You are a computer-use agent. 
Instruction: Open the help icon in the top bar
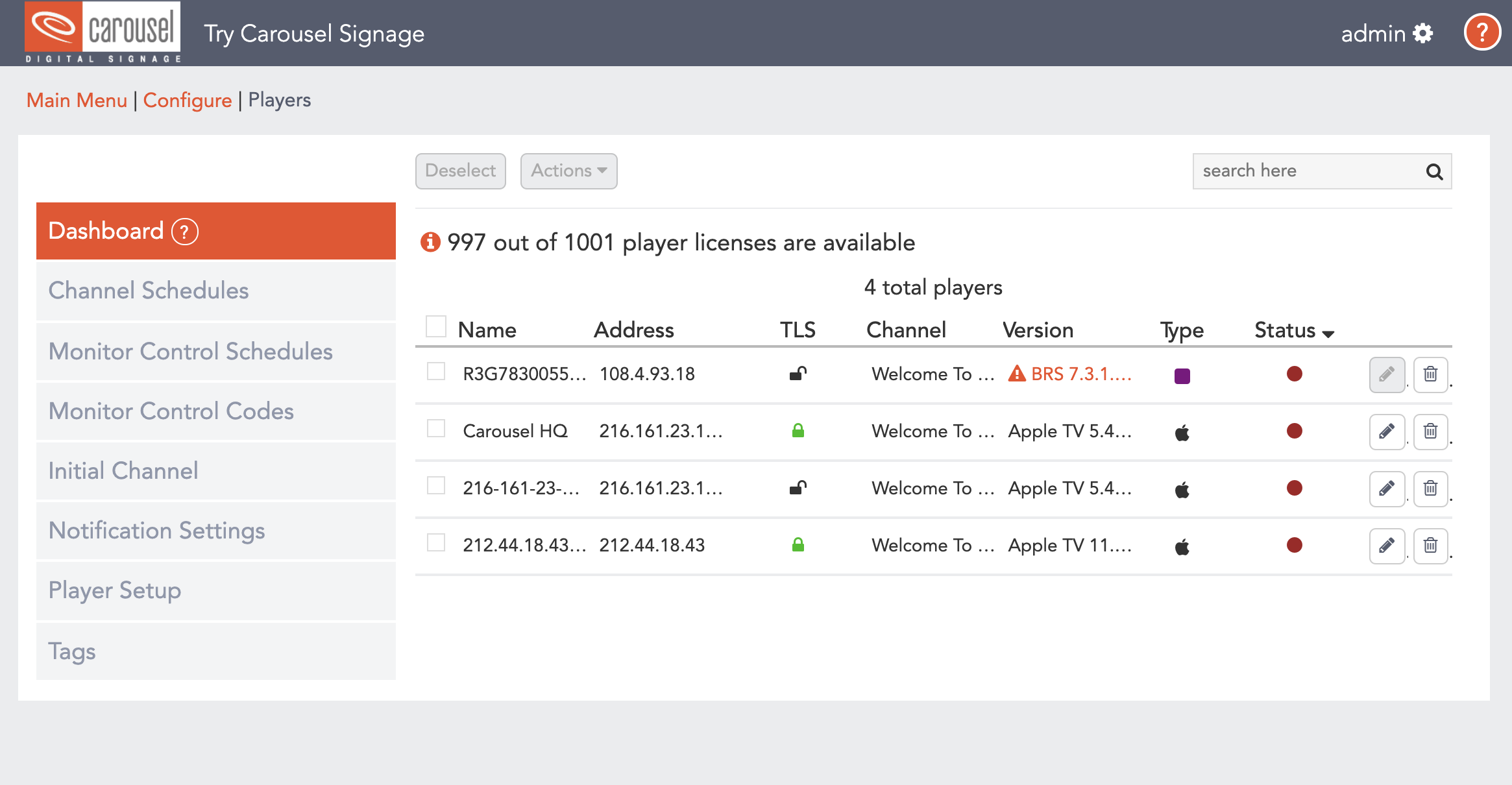(1482, 32)
